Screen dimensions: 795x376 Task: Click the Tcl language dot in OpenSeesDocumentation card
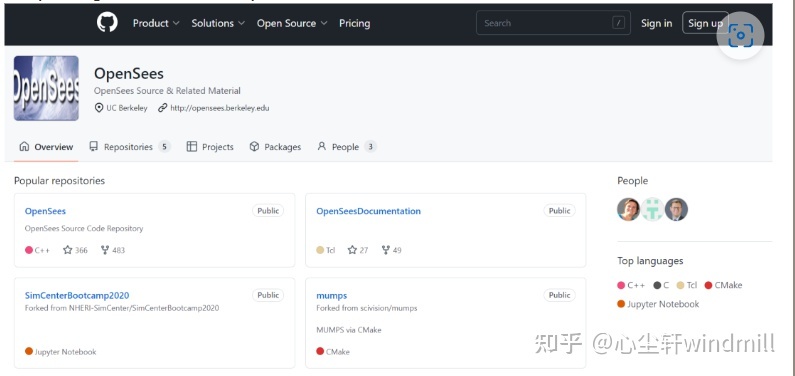tap(320, 250)
